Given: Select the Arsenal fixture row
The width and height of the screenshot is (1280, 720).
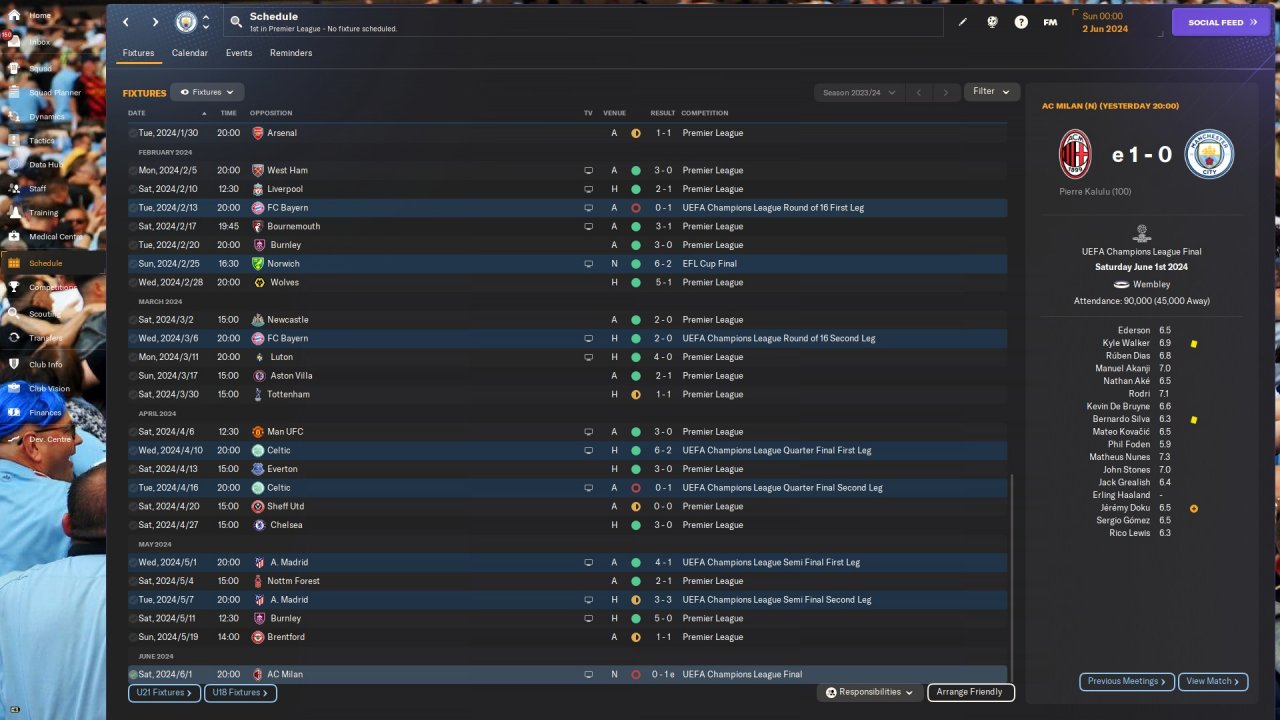Looking at the screenshot, I should point(567,133).
